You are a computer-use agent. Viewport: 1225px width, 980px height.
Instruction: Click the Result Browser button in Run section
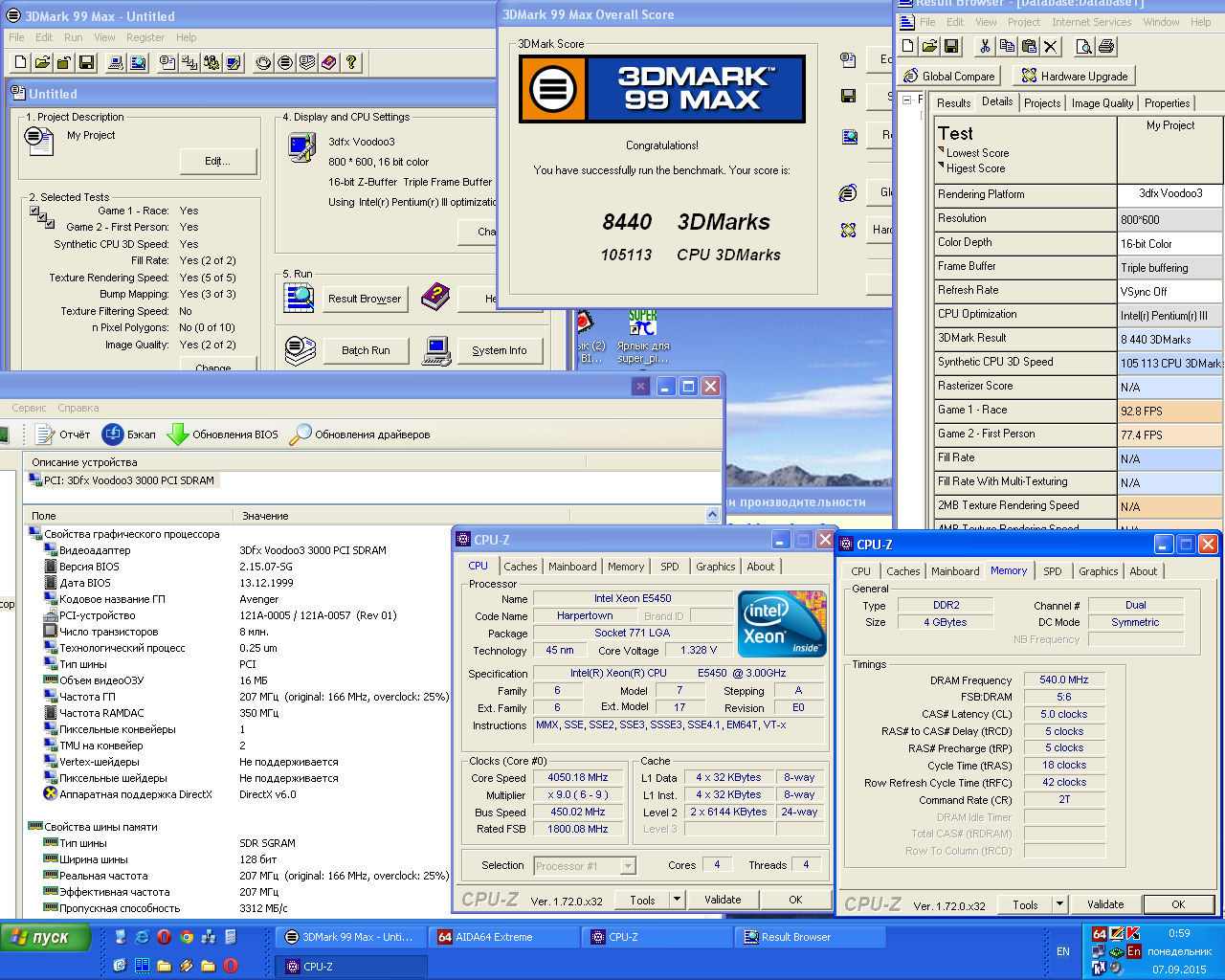[365, 299]
